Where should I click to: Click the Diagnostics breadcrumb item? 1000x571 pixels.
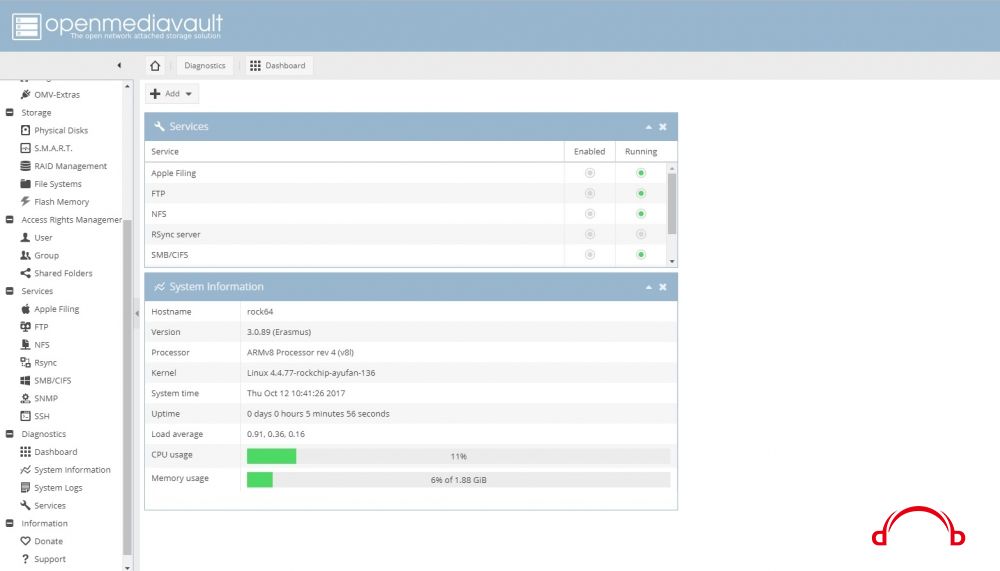point(205,65)
